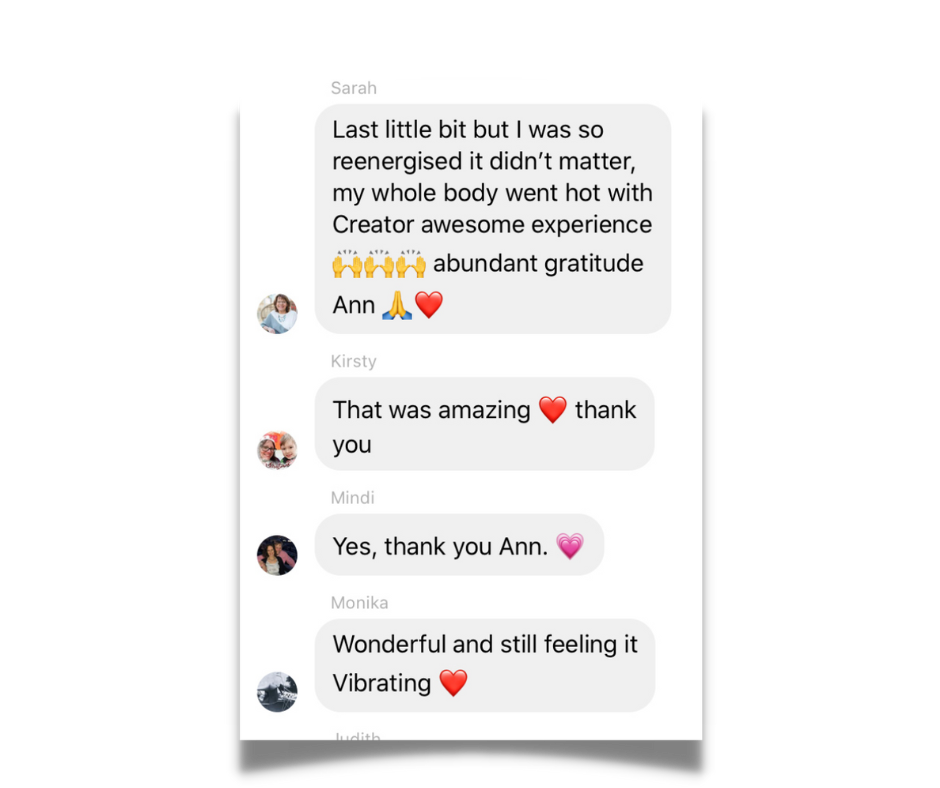The width and height of the screenshot is (940, 788).
Task: Click the sender name Monika
Action: click(x=360, y=603)
